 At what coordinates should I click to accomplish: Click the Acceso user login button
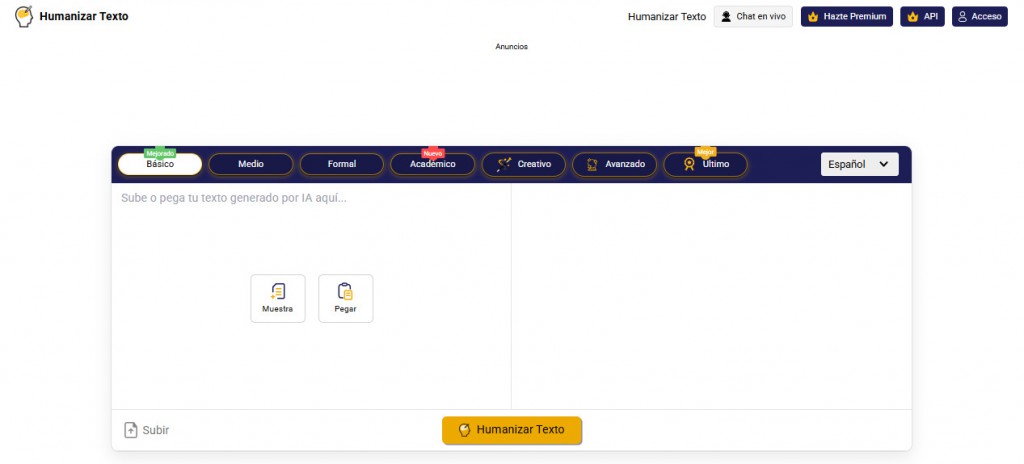(979, 17)
